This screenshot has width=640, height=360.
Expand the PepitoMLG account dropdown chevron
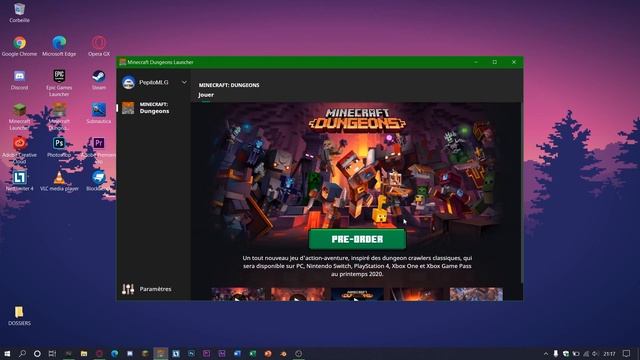tap(184, 82)
